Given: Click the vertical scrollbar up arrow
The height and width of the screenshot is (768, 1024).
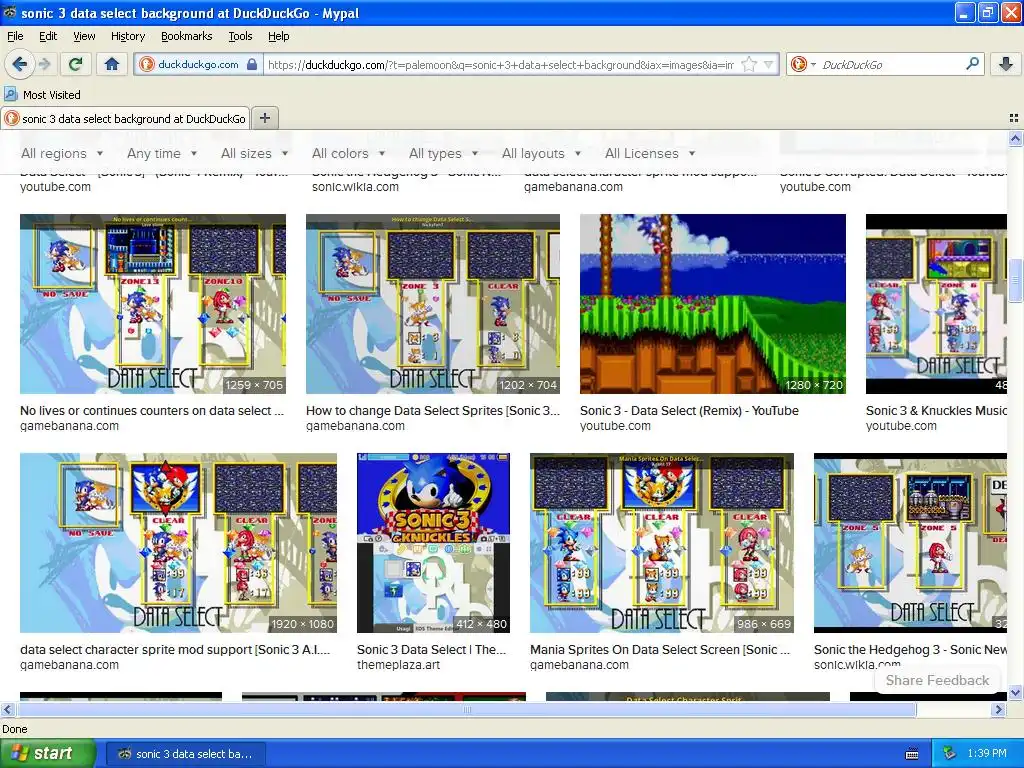Looking at the screenshot, I should pyautogui.click(x=1015, y=138).
